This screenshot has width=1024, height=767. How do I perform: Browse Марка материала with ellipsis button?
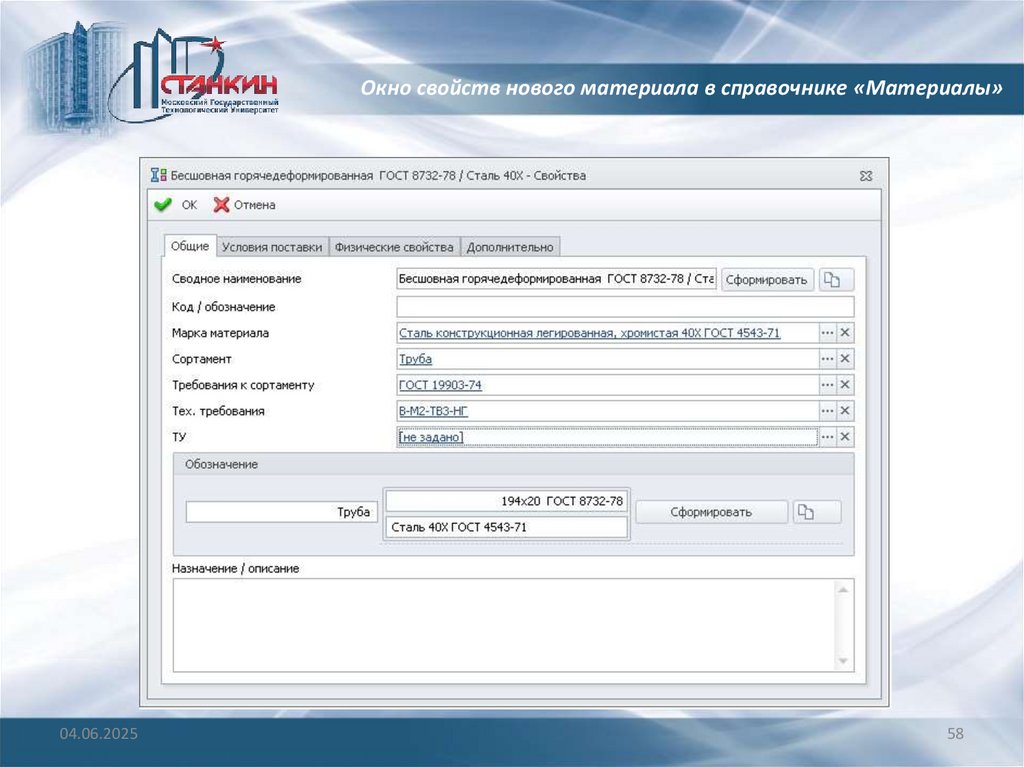[x=827, y=333]
